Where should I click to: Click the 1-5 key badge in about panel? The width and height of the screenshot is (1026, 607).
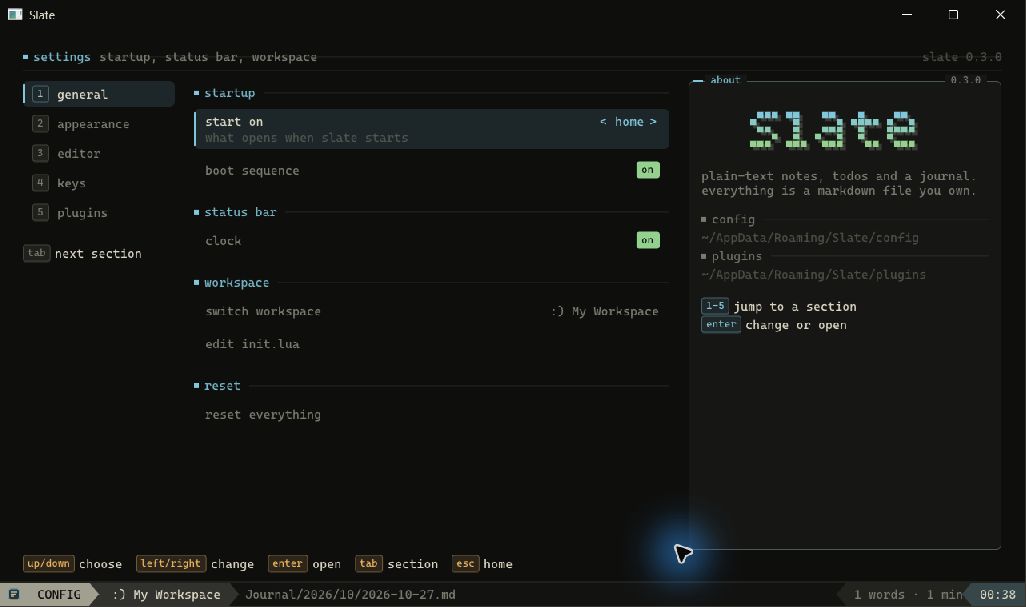(x=715, y=306)
